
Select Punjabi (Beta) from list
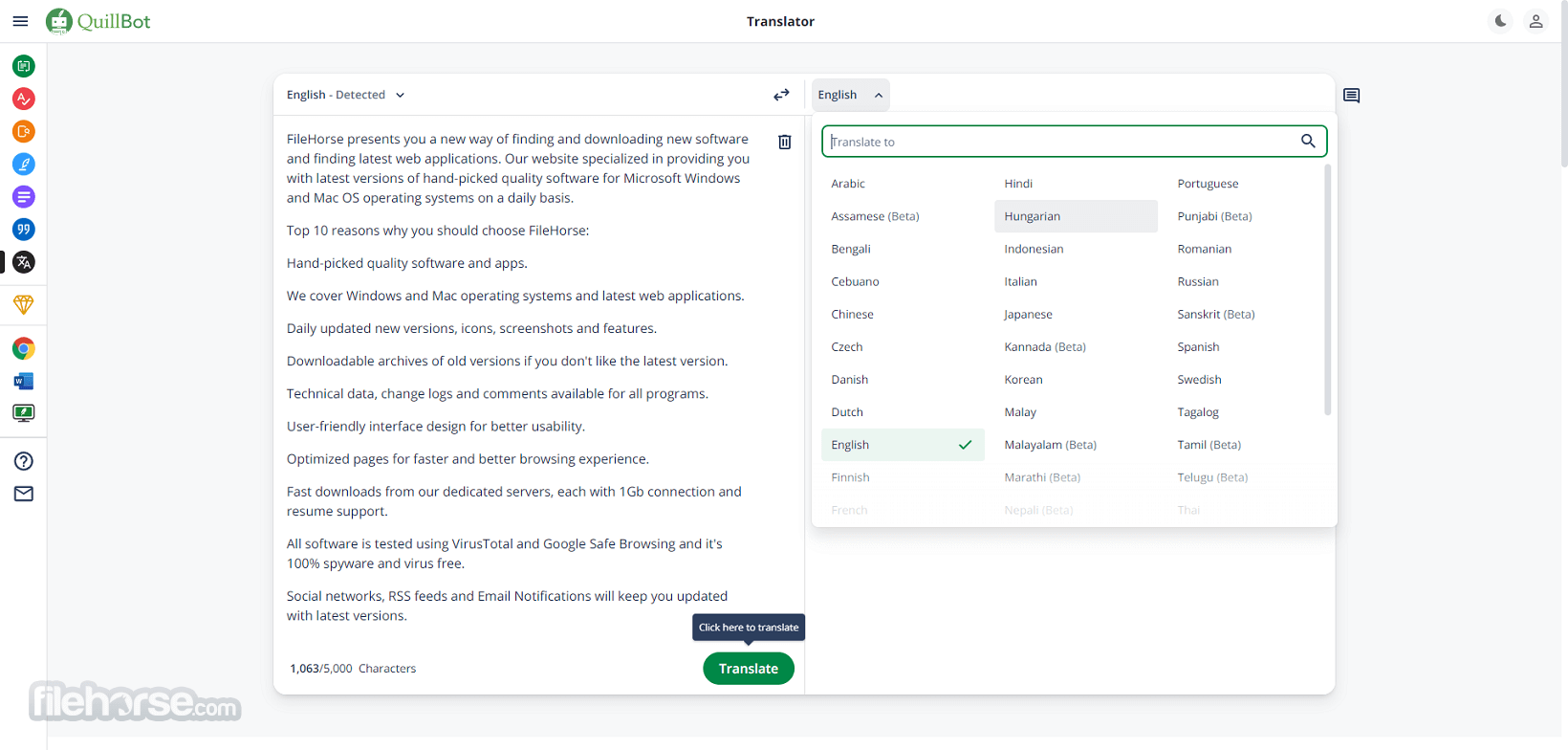click(x=1249, y=216)
